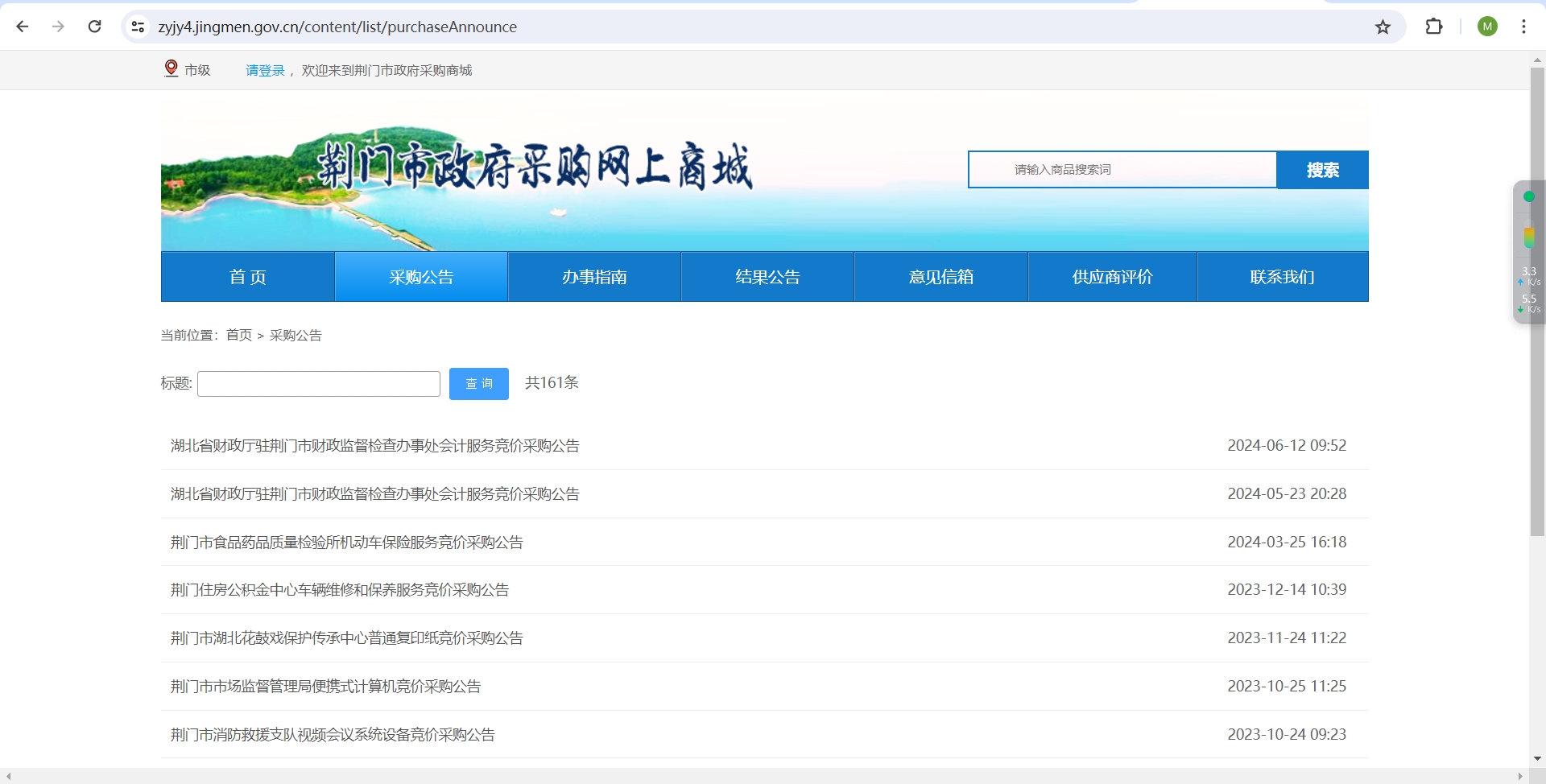
Task: Open the profile avatar M
Action: tap(1487, 27)
